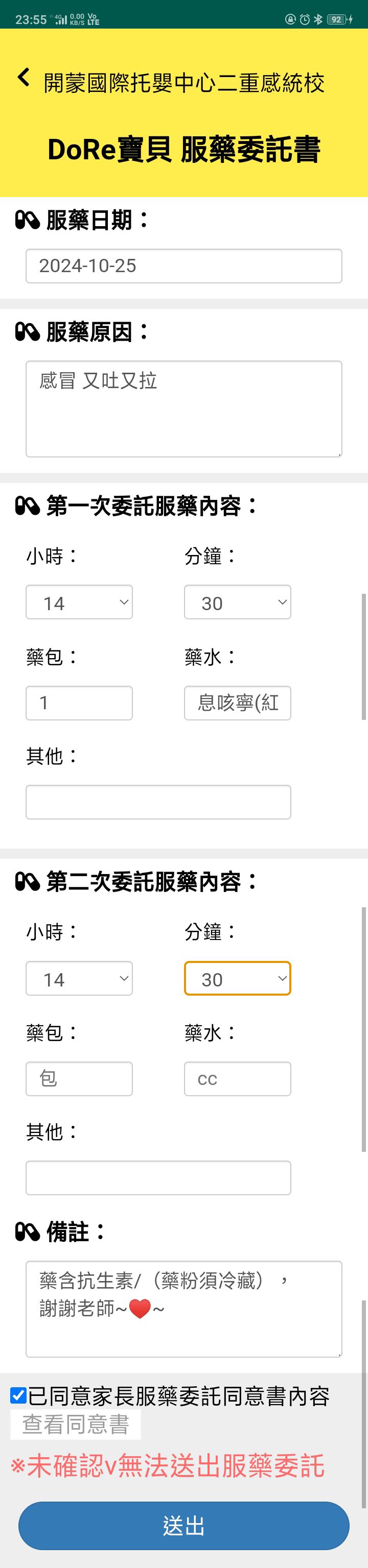Tap second dose 藥包 field with 包 placeholder

click(79, 1079)
